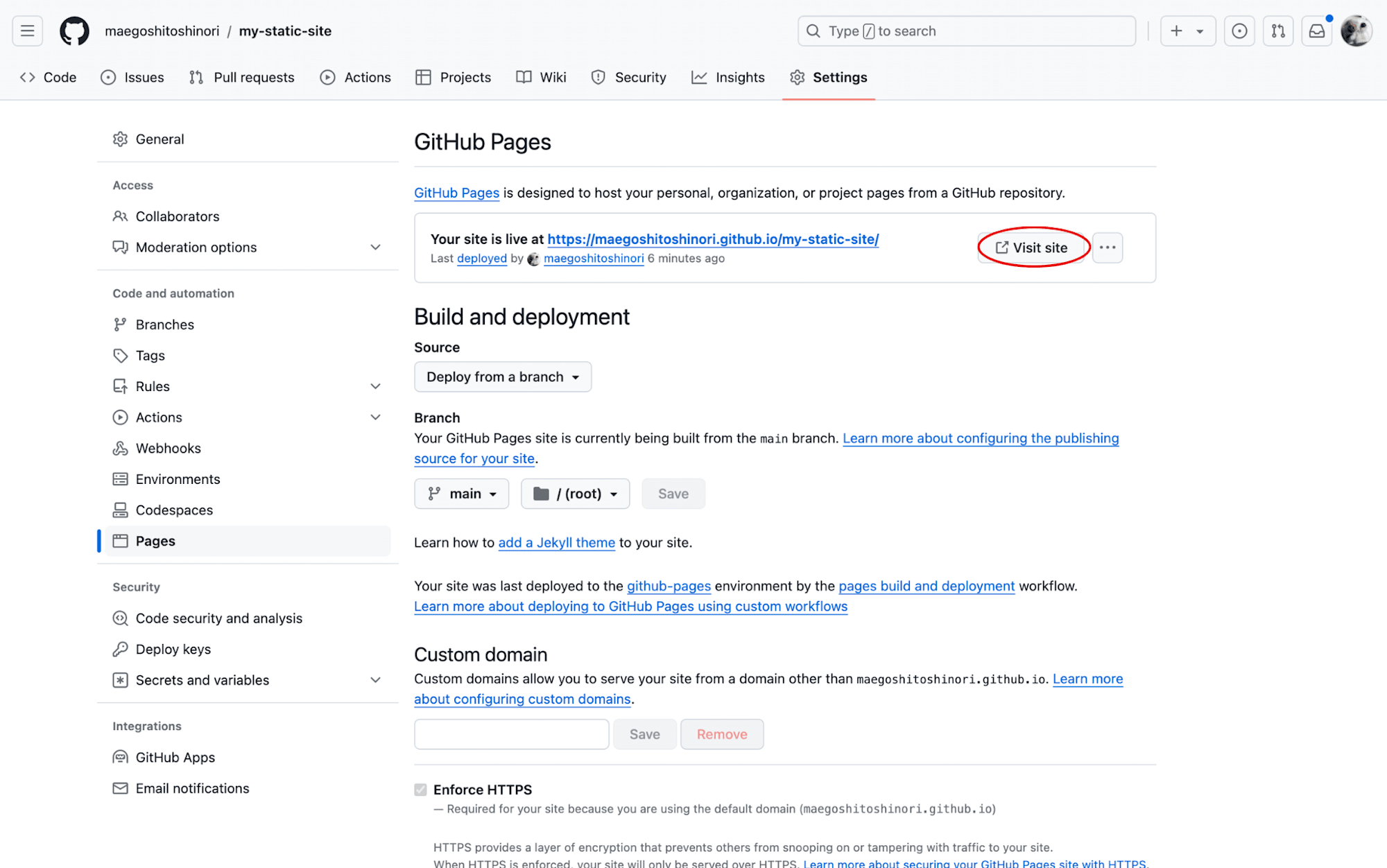Screen dimensions: 1387x868
Task: Open the user avatar menu
Action: (1356, 31)
